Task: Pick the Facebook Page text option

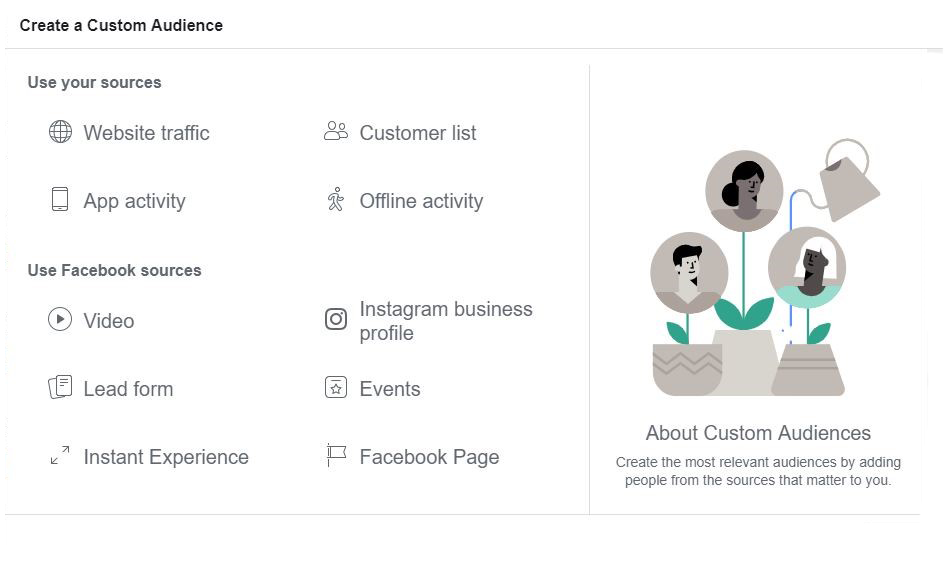Action: pos(429,457)
